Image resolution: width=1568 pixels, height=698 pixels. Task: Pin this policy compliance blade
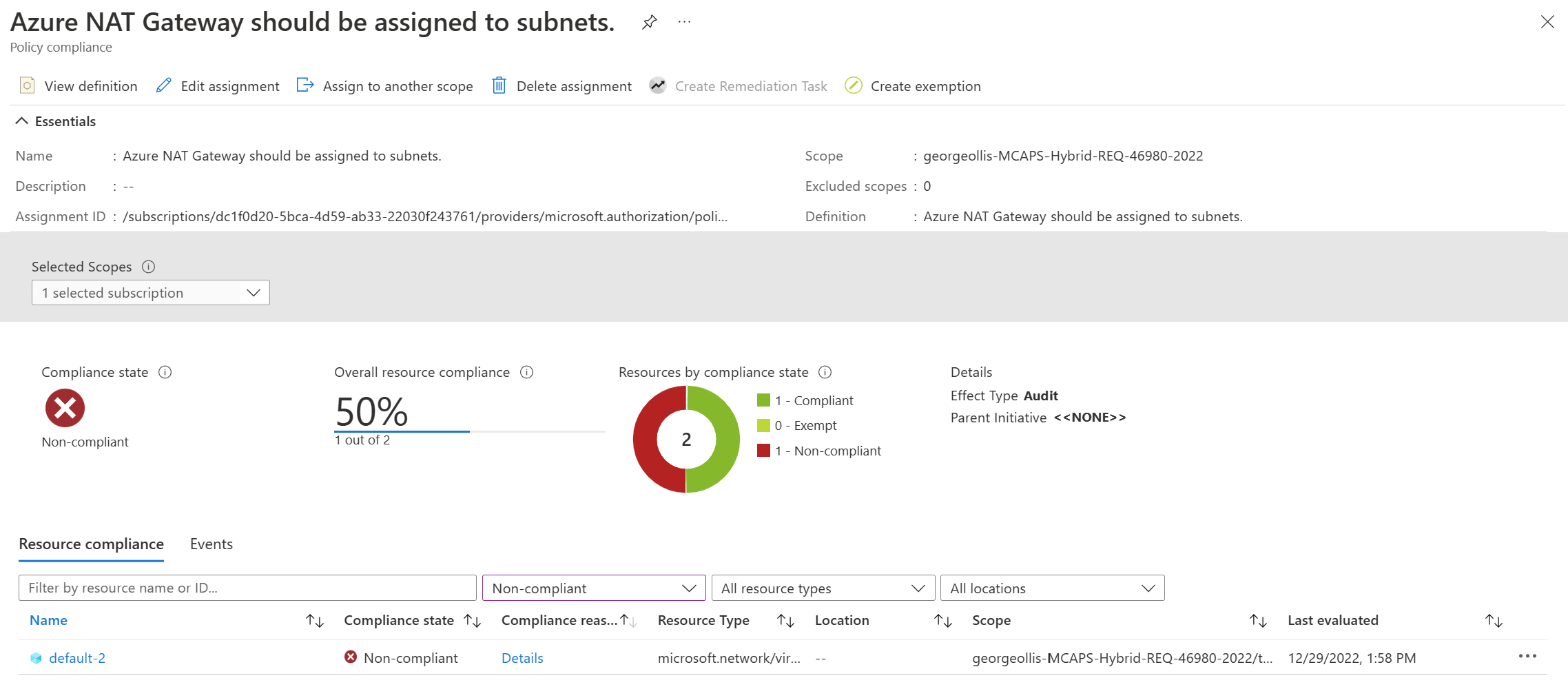tap(649, 22)
